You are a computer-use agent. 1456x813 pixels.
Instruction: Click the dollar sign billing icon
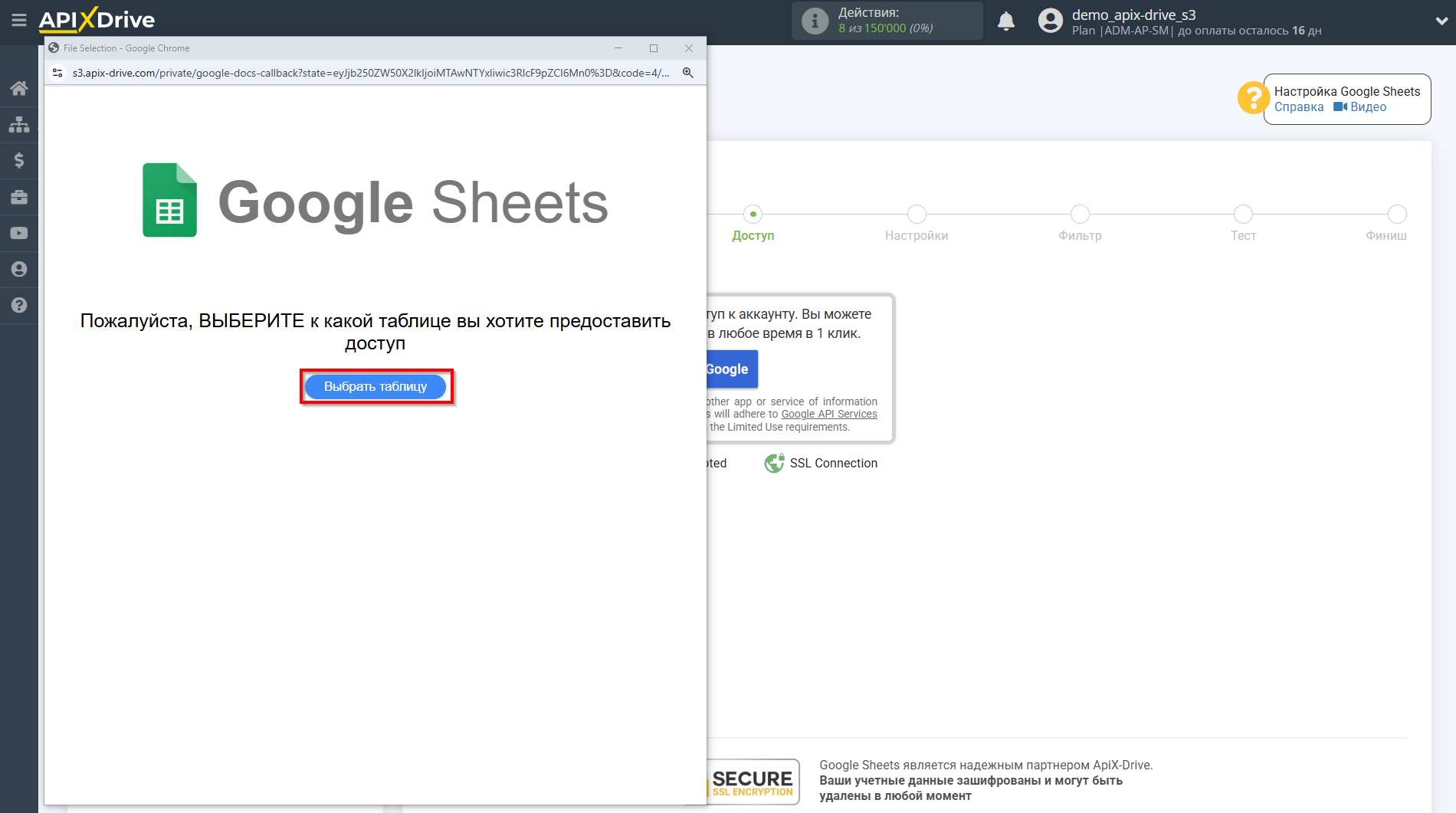pyautogui.click(x=19, y=160)
